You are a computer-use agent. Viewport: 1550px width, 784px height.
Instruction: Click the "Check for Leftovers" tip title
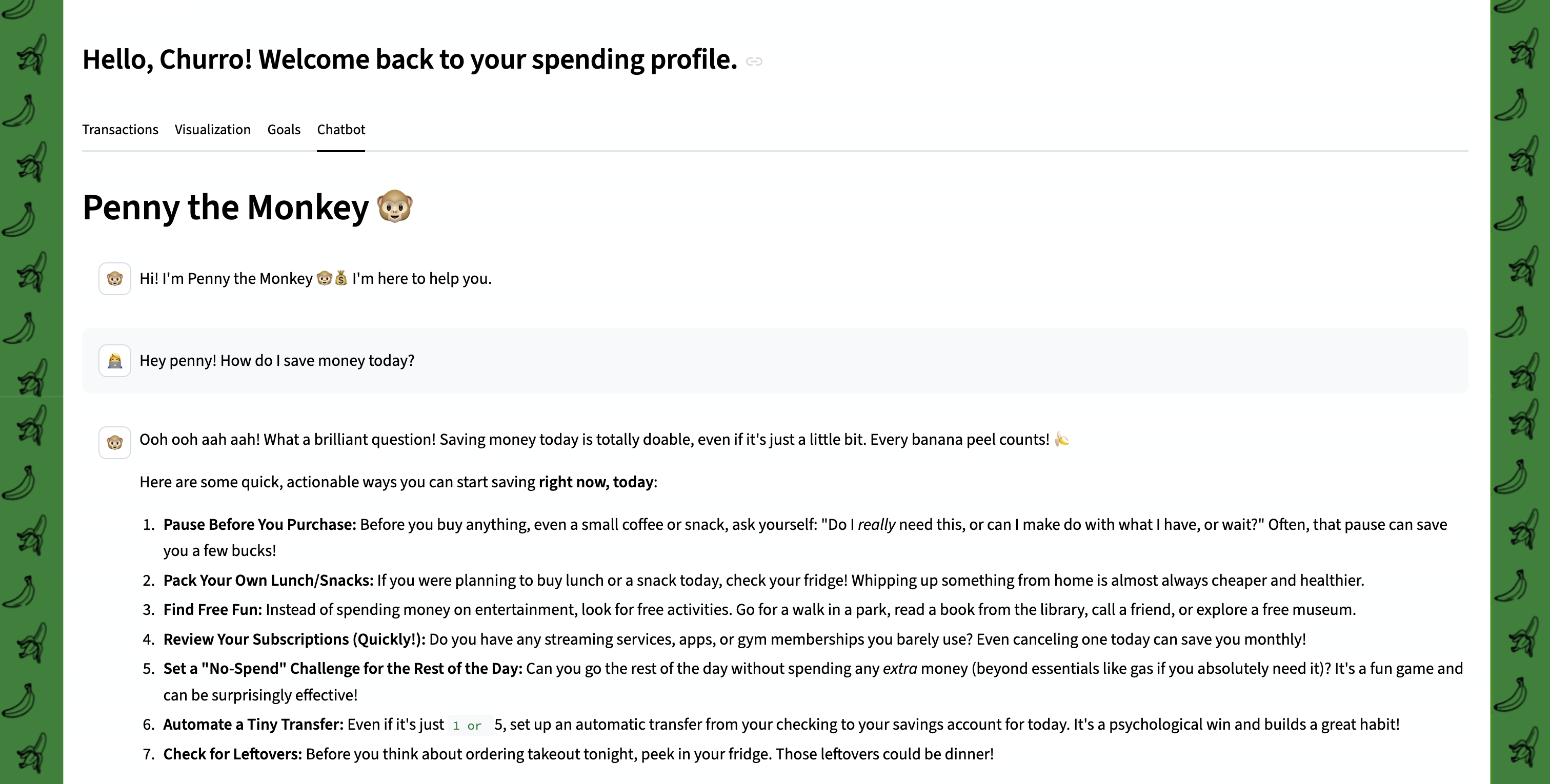(x=232, y=754)
